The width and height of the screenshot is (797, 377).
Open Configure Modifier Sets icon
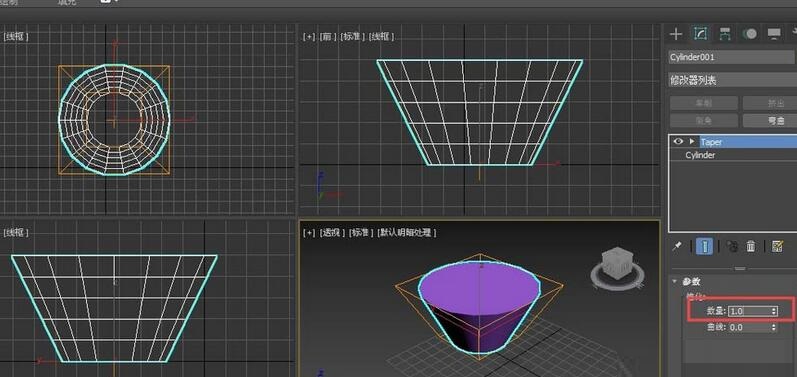point(777,246)
